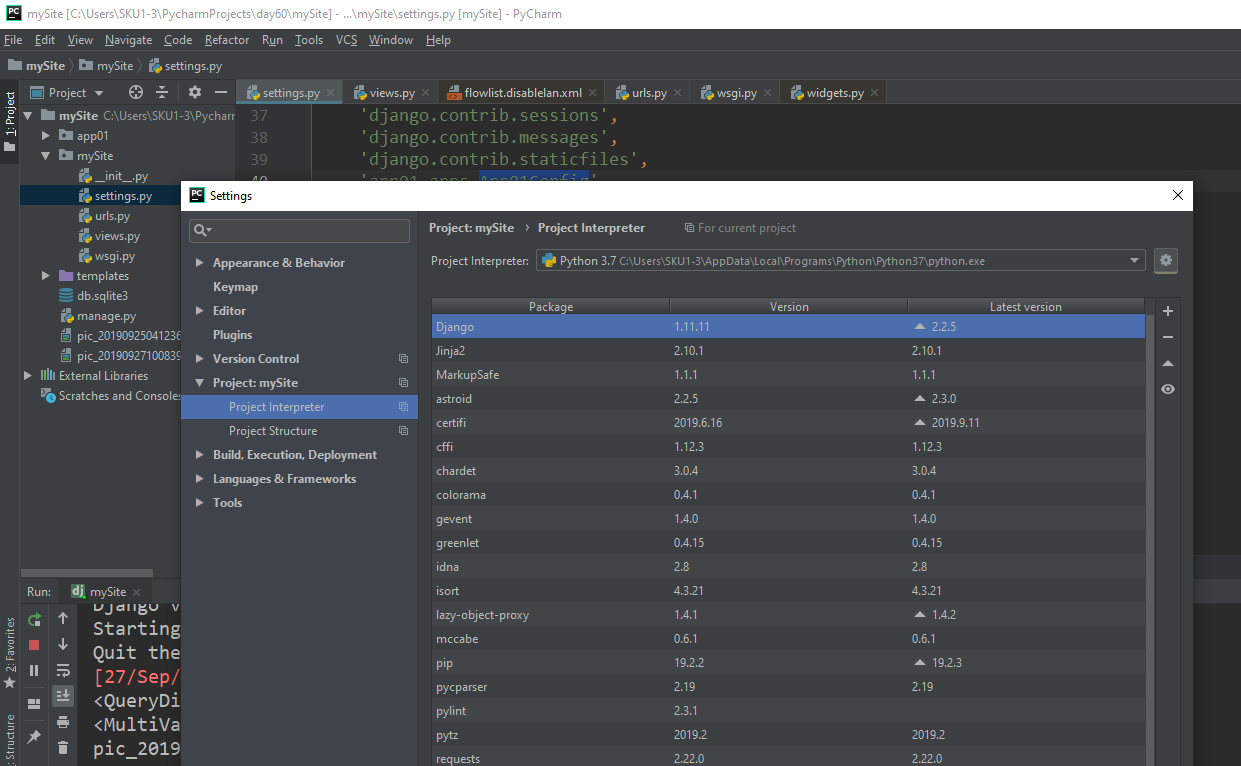Expand Languages & Frameworks category
This screenshot has width=1241, height=766.
[199, 479]
